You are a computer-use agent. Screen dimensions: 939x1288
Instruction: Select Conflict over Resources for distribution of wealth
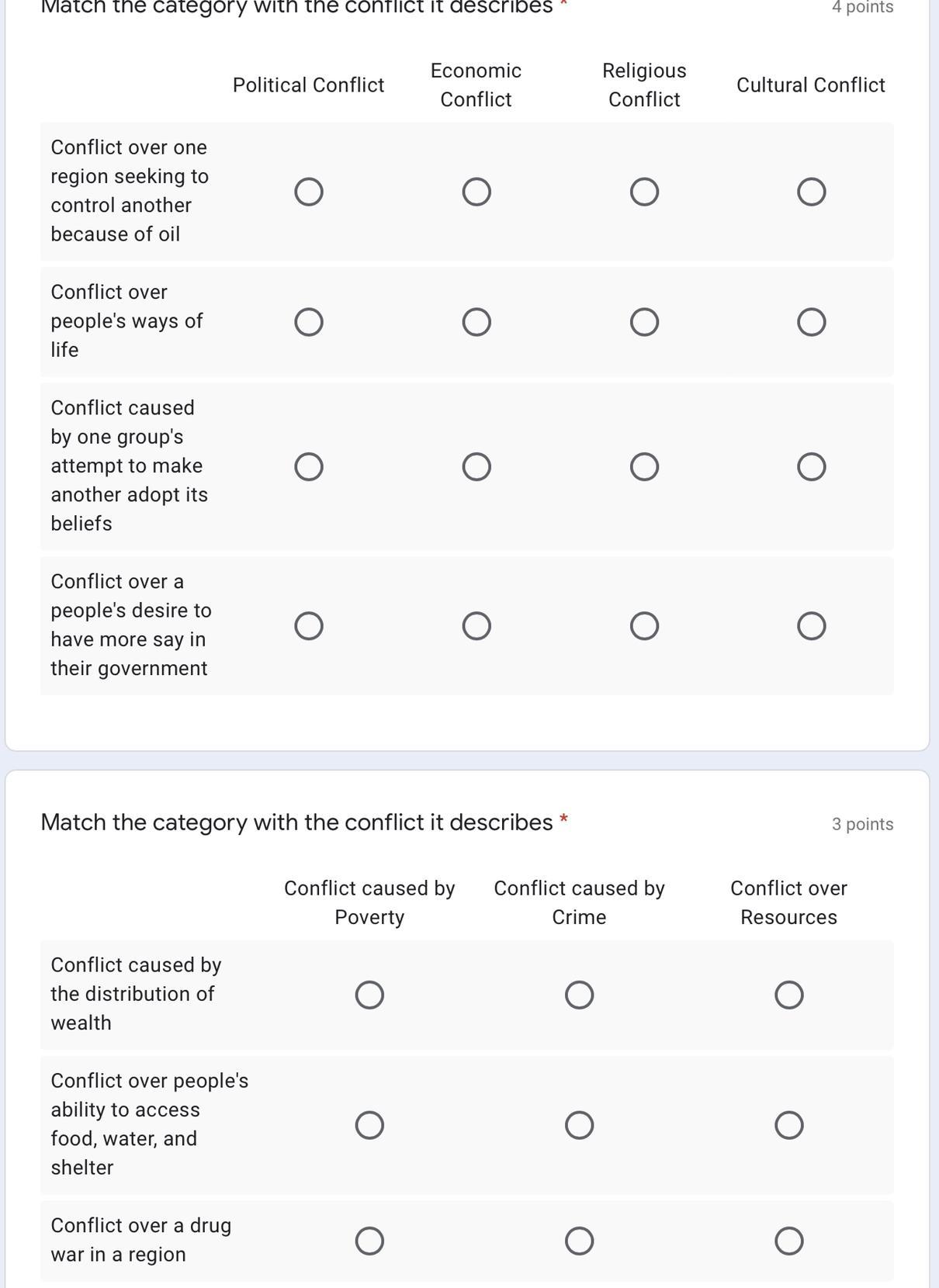(x=788, y=995)
